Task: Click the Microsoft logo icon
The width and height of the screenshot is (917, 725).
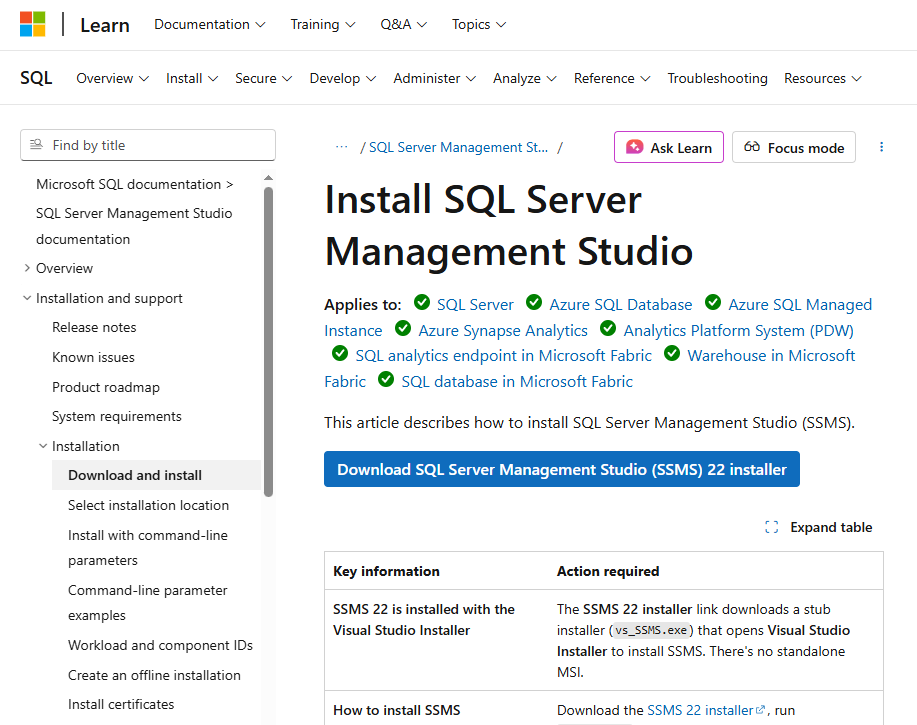Action: pyautogui.click(x=33, y=25)
